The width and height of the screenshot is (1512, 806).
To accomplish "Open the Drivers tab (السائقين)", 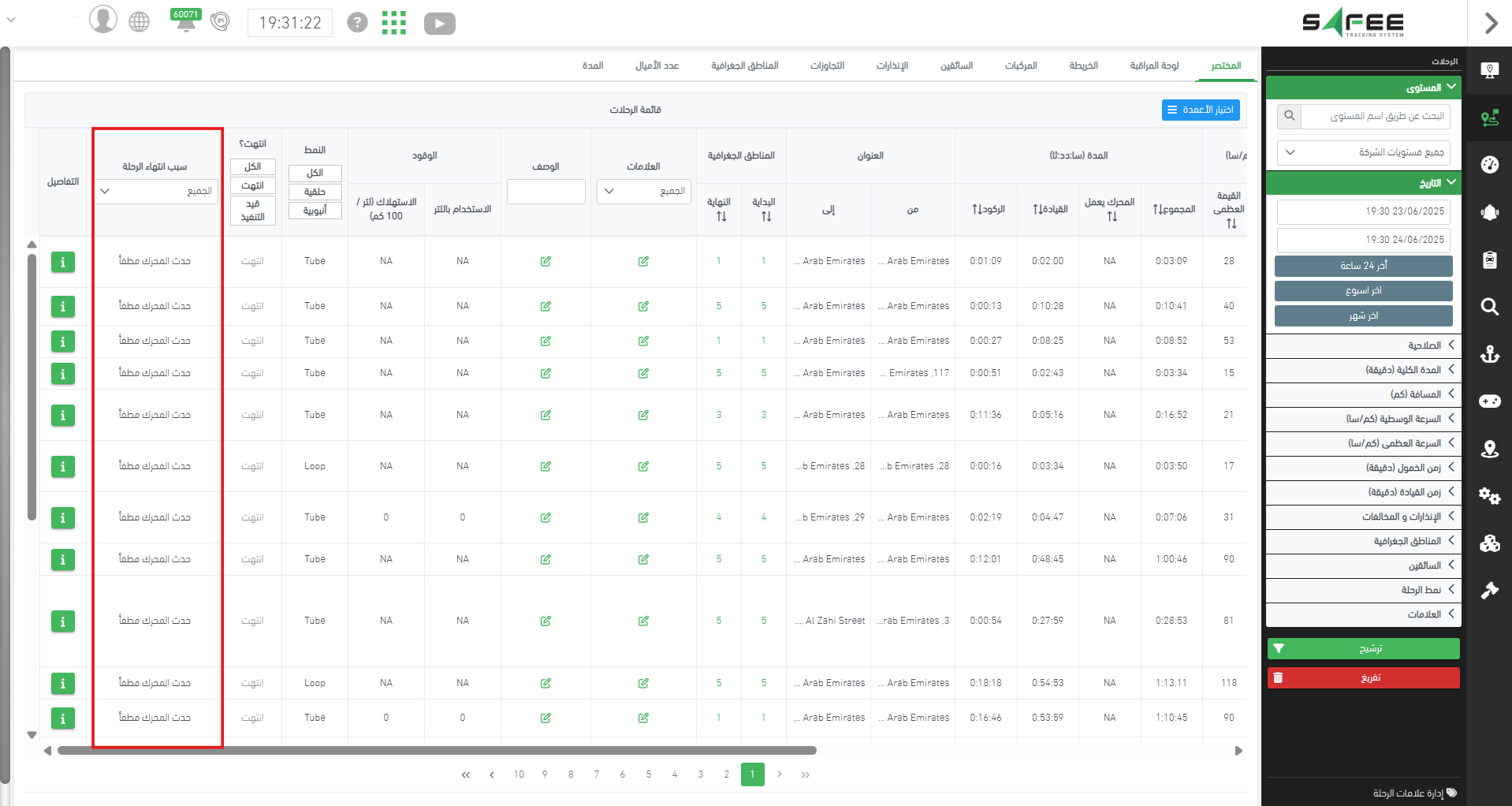I will pos(956,65).
